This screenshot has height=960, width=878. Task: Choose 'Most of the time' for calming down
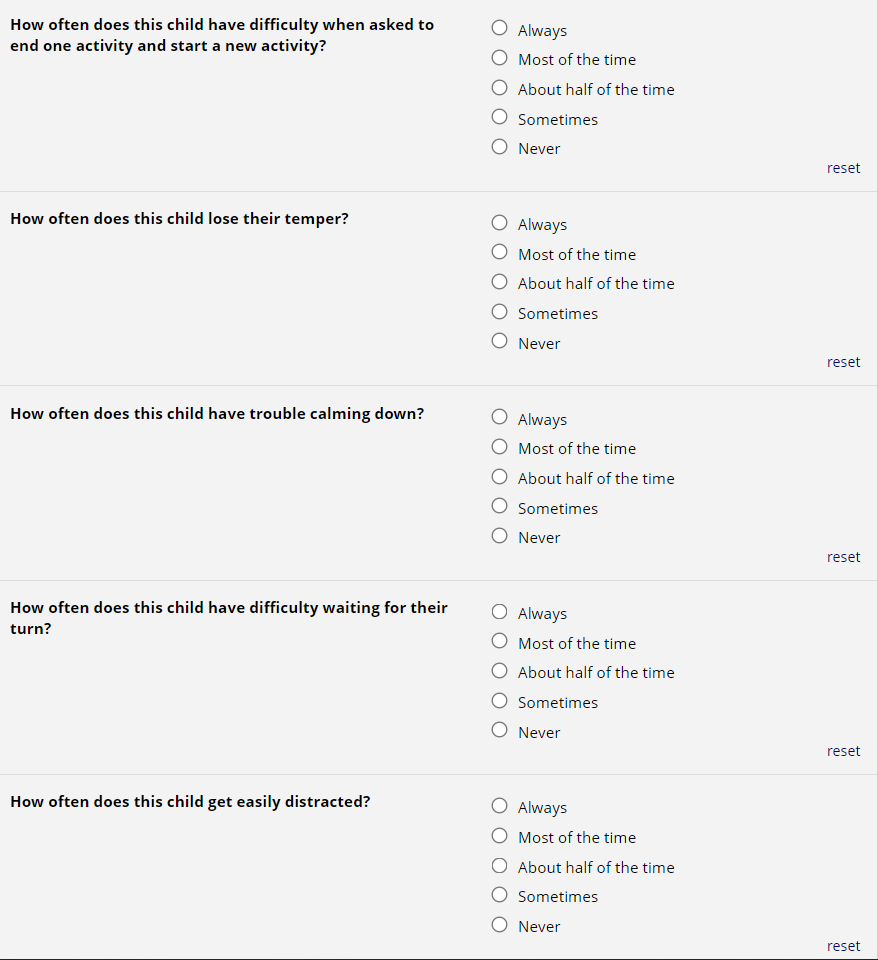[x=500, y=448]
